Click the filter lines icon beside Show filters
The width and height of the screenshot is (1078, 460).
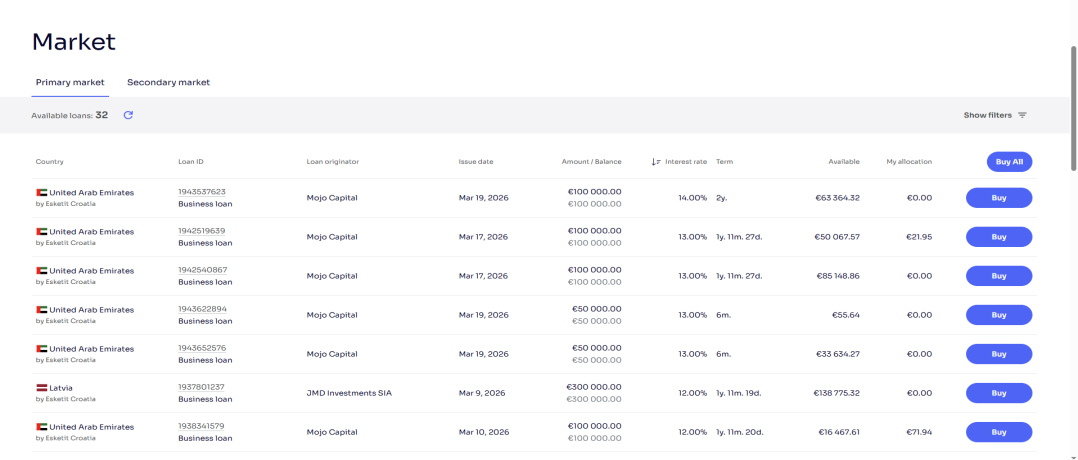pos(1022,115)
